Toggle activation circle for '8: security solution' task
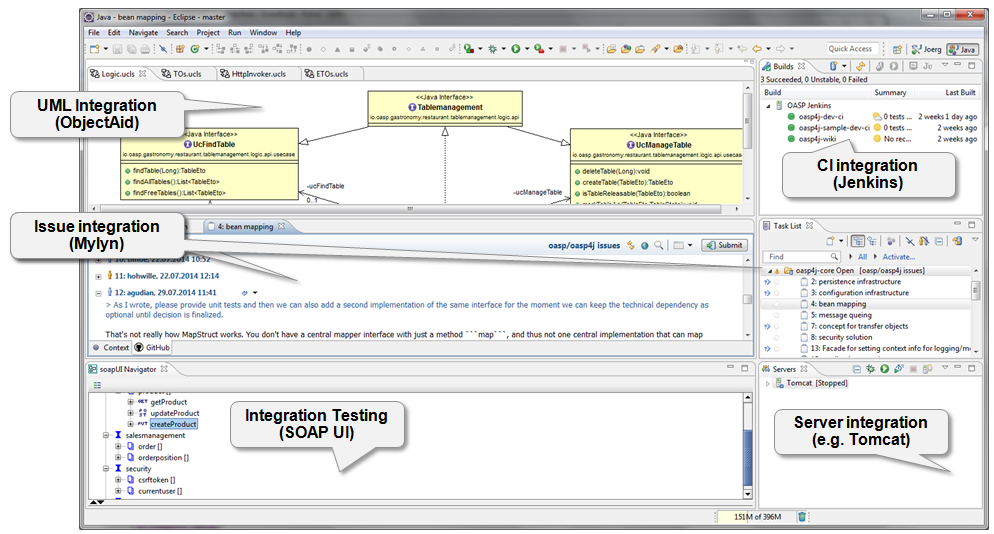 pyautogui.click(x=777, y=337)
